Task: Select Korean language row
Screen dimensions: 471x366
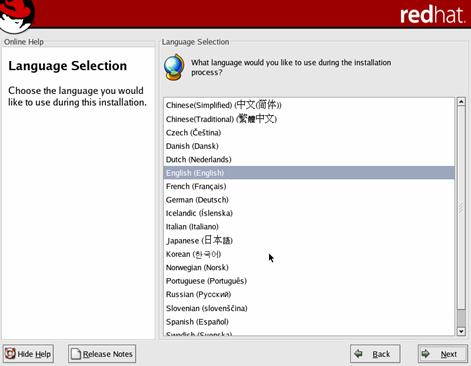Action: click(309, 254)
